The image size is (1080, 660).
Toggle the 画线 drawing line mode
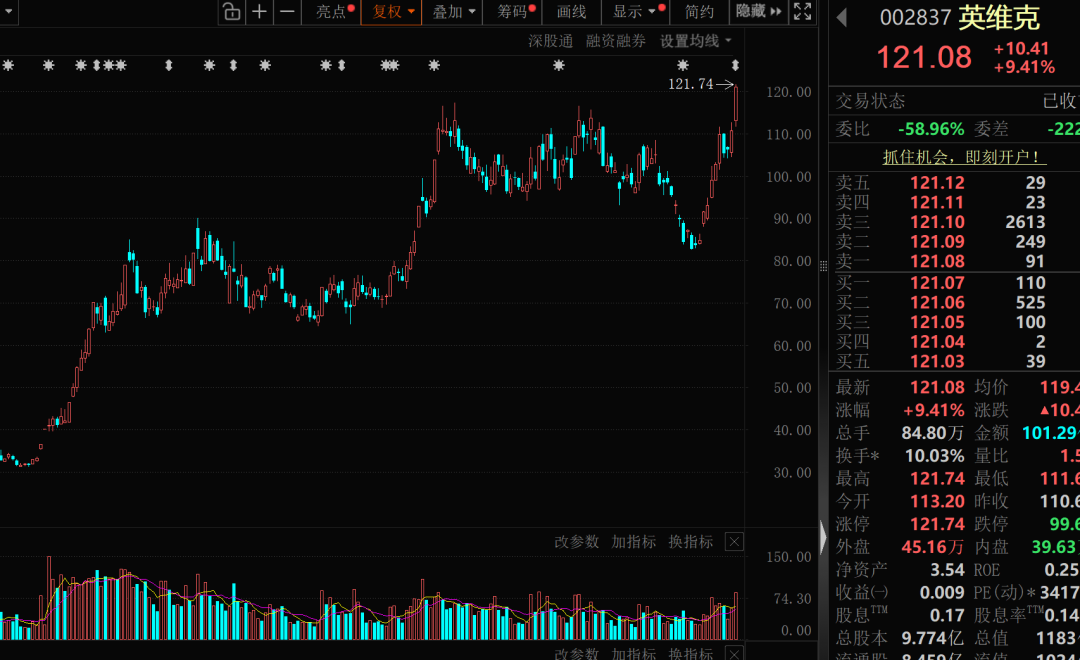pyautogui.click(x=571, y=12)
